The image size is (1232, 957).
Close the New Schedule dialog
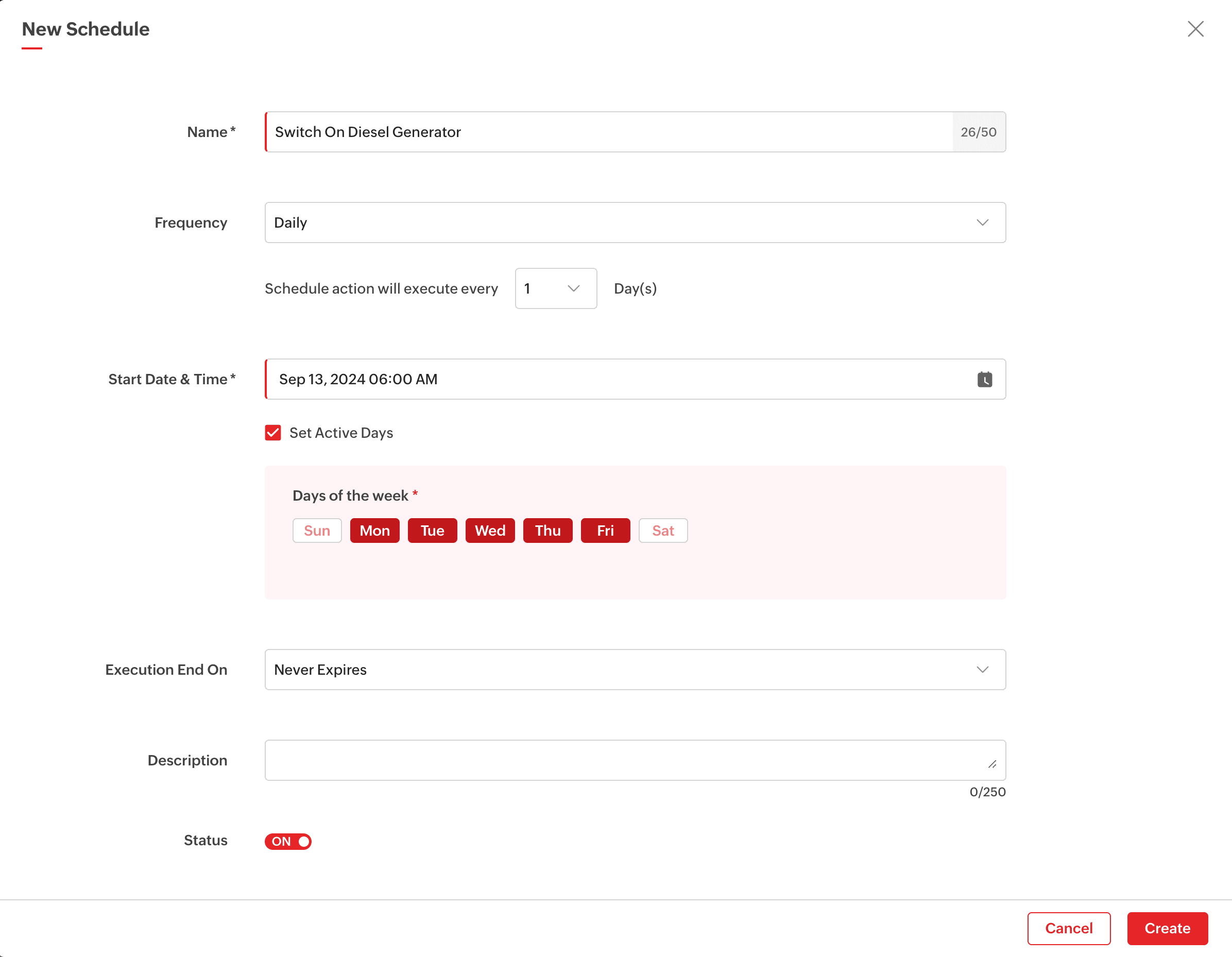tap(1195, 29)
